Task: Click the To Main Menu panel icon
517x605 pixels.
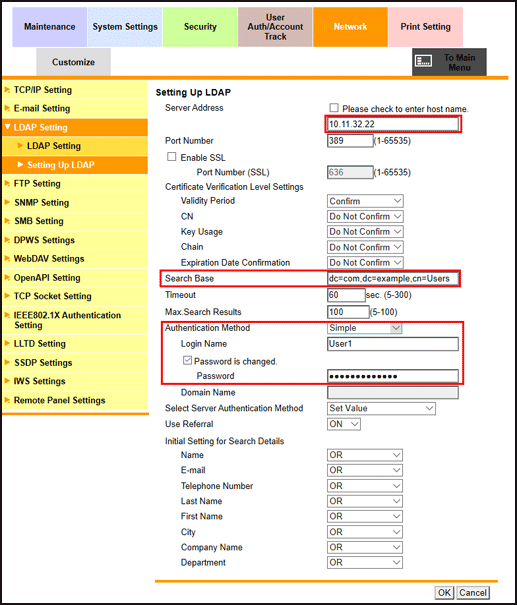Action: [423, 61]
